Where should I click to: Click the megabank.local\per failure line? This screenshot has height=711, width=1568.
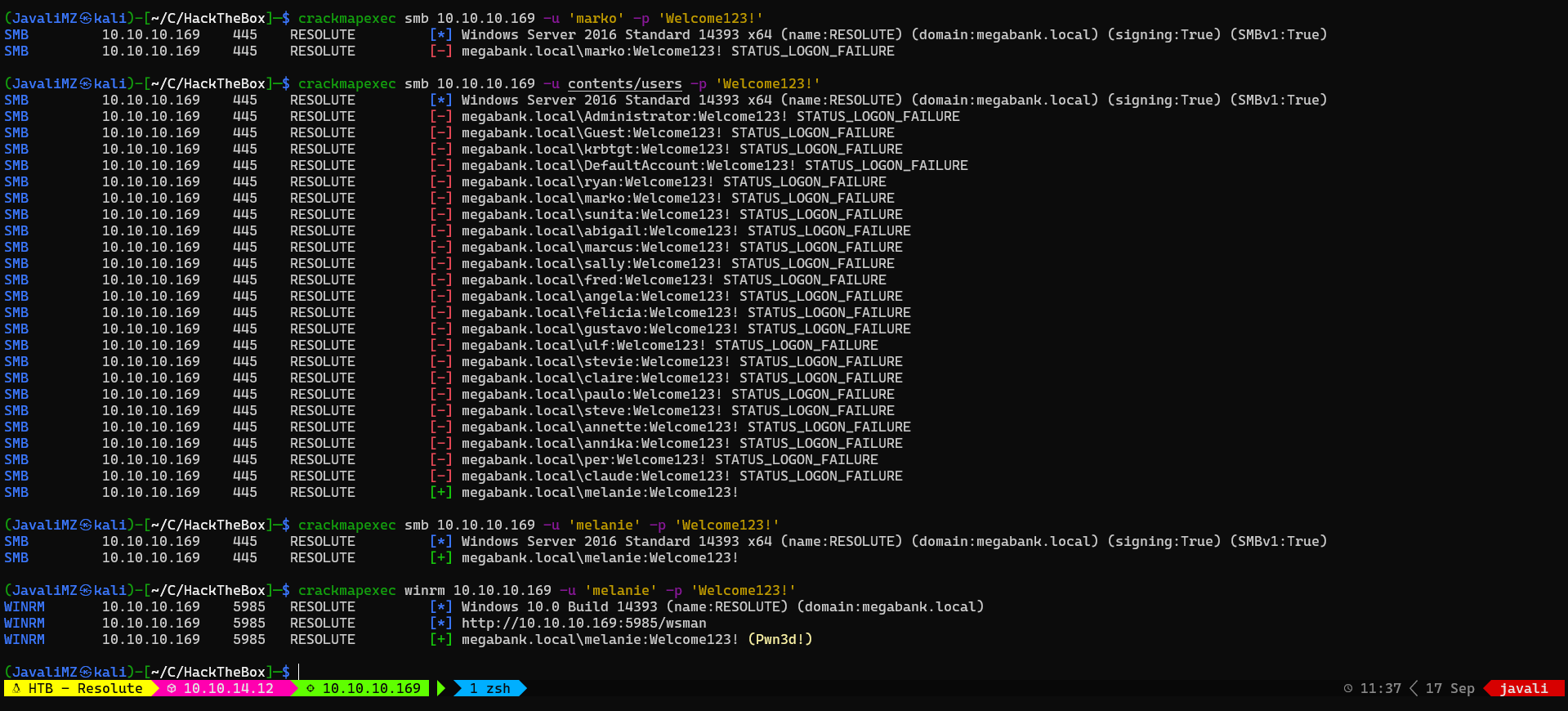pyautogui.click(x=670, y=459)
